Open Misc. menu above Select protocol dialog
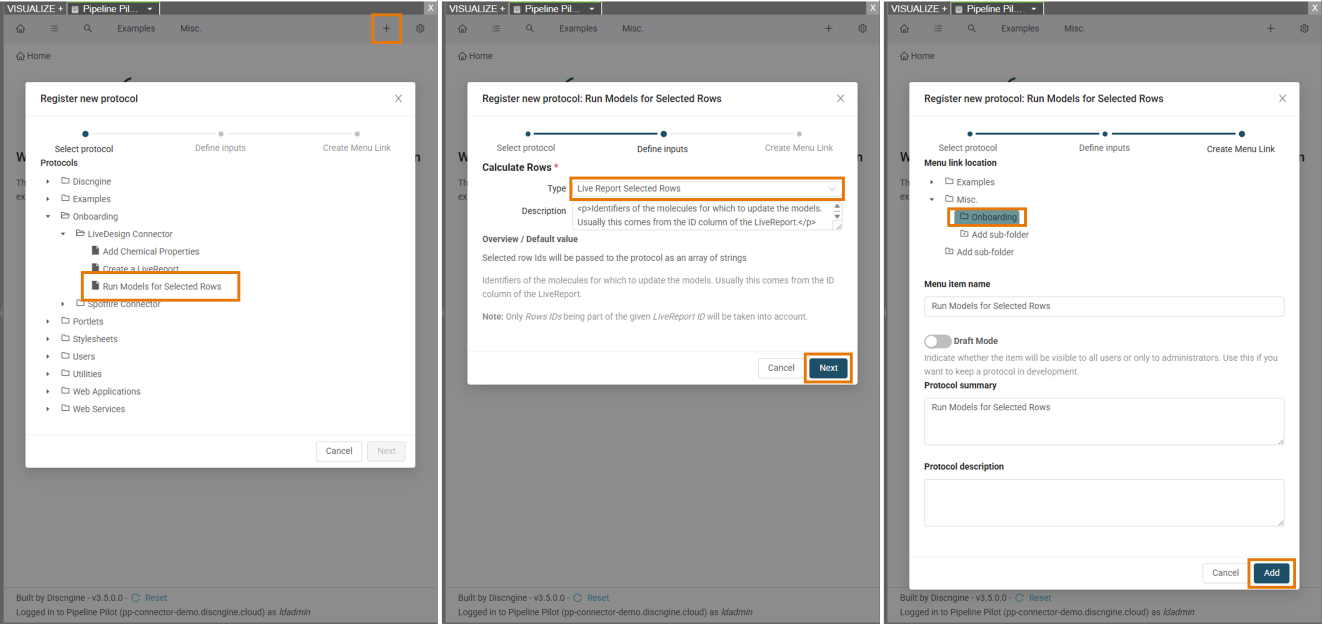1322x624 pixels. (x=190, y=28)
